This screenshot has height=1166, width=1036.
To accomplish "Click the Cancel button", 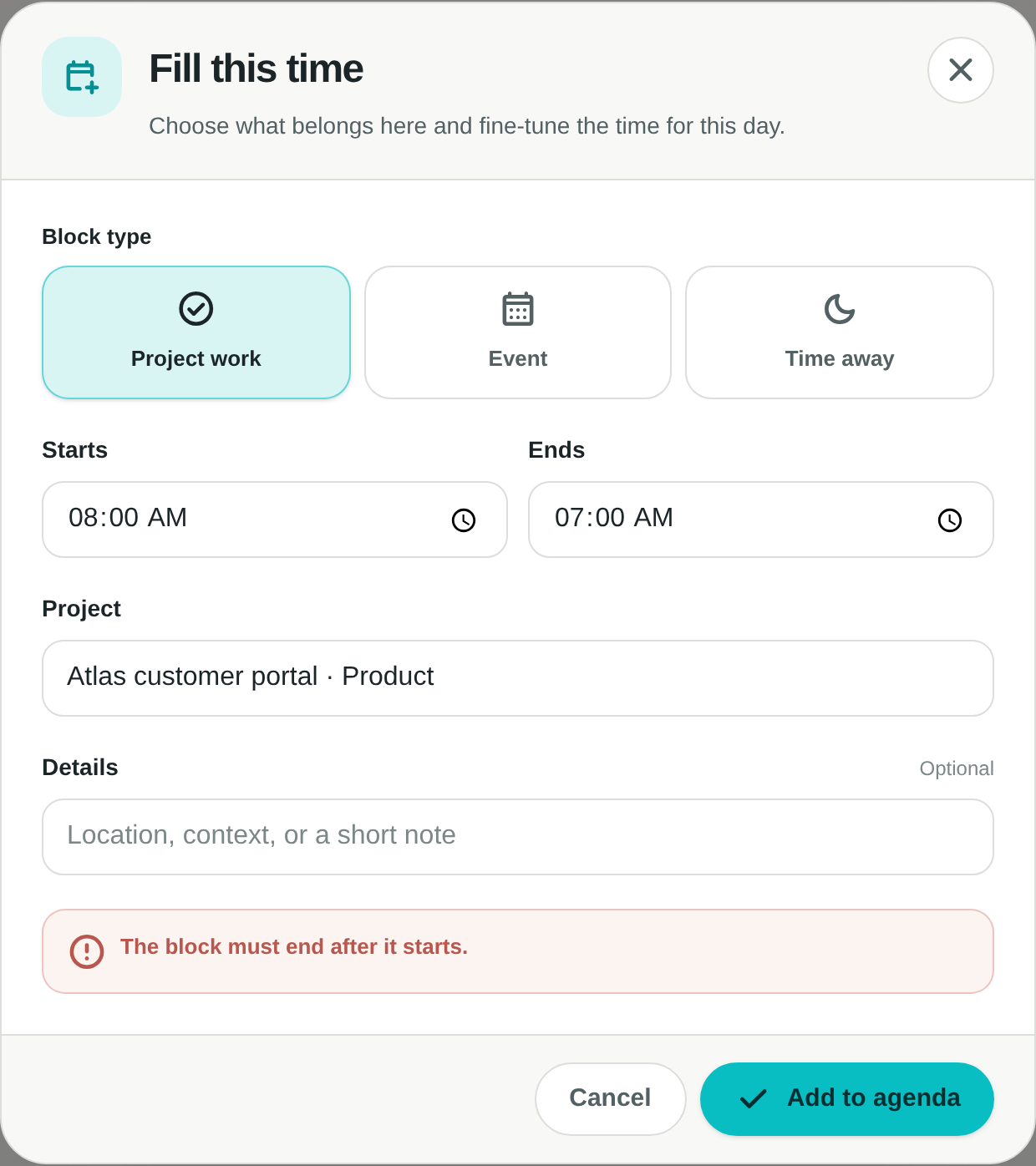I will tap(611, 1099).
